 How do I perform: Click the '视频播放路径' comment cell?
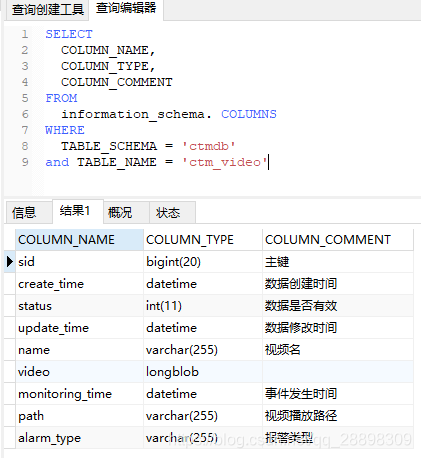(x=338, y=416)
